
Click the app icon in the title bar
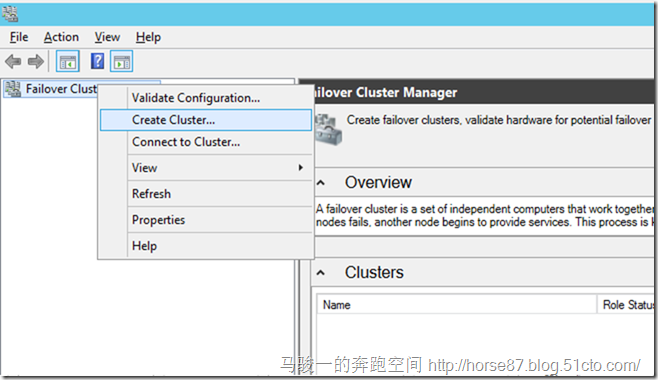coord(10,14)
